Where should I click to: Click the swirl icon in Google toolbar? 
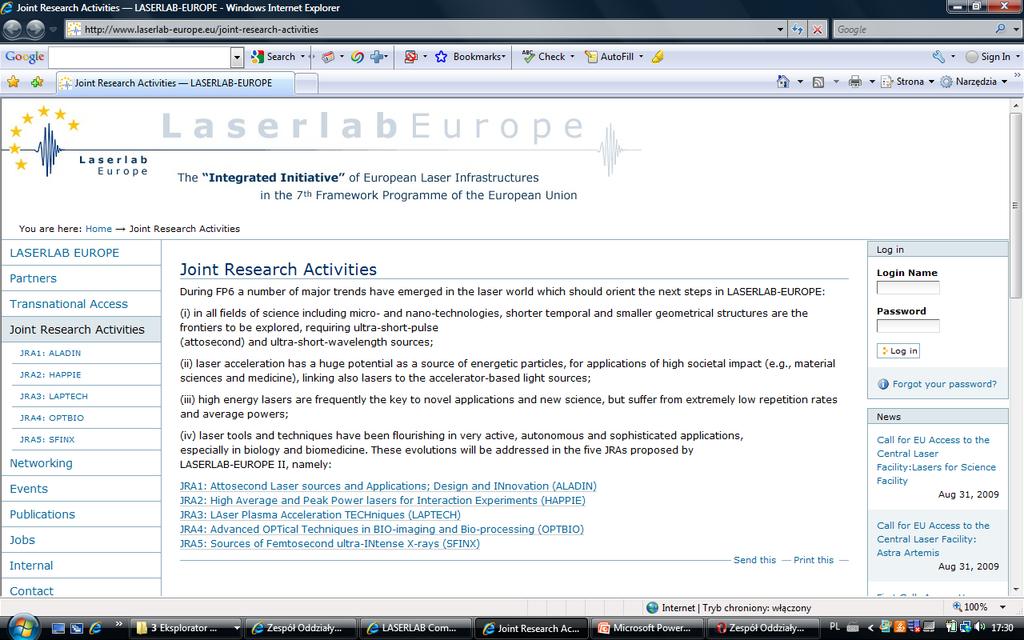pos(357,57)
